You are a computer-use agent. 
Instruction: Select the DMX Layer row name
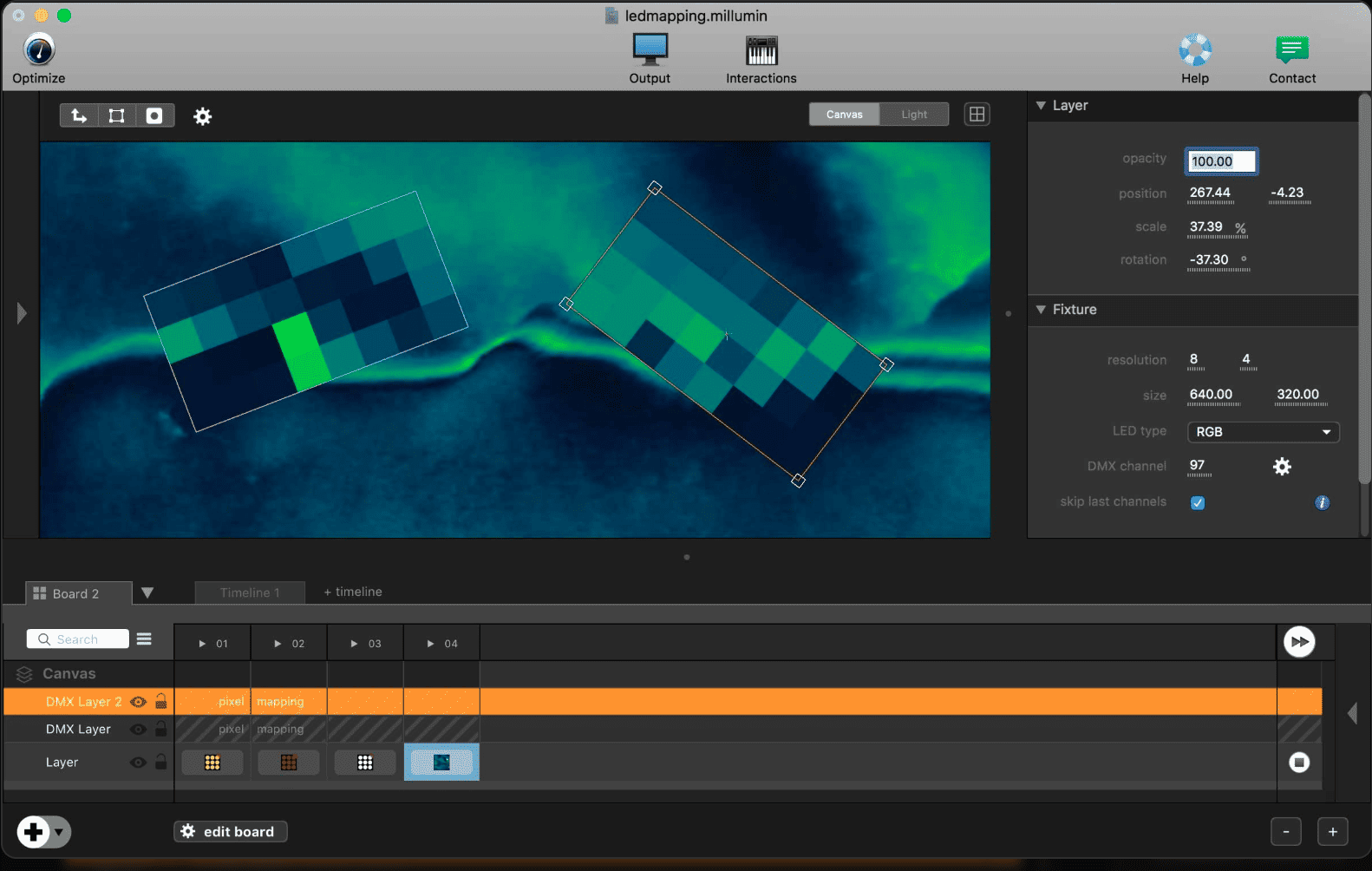78,730
